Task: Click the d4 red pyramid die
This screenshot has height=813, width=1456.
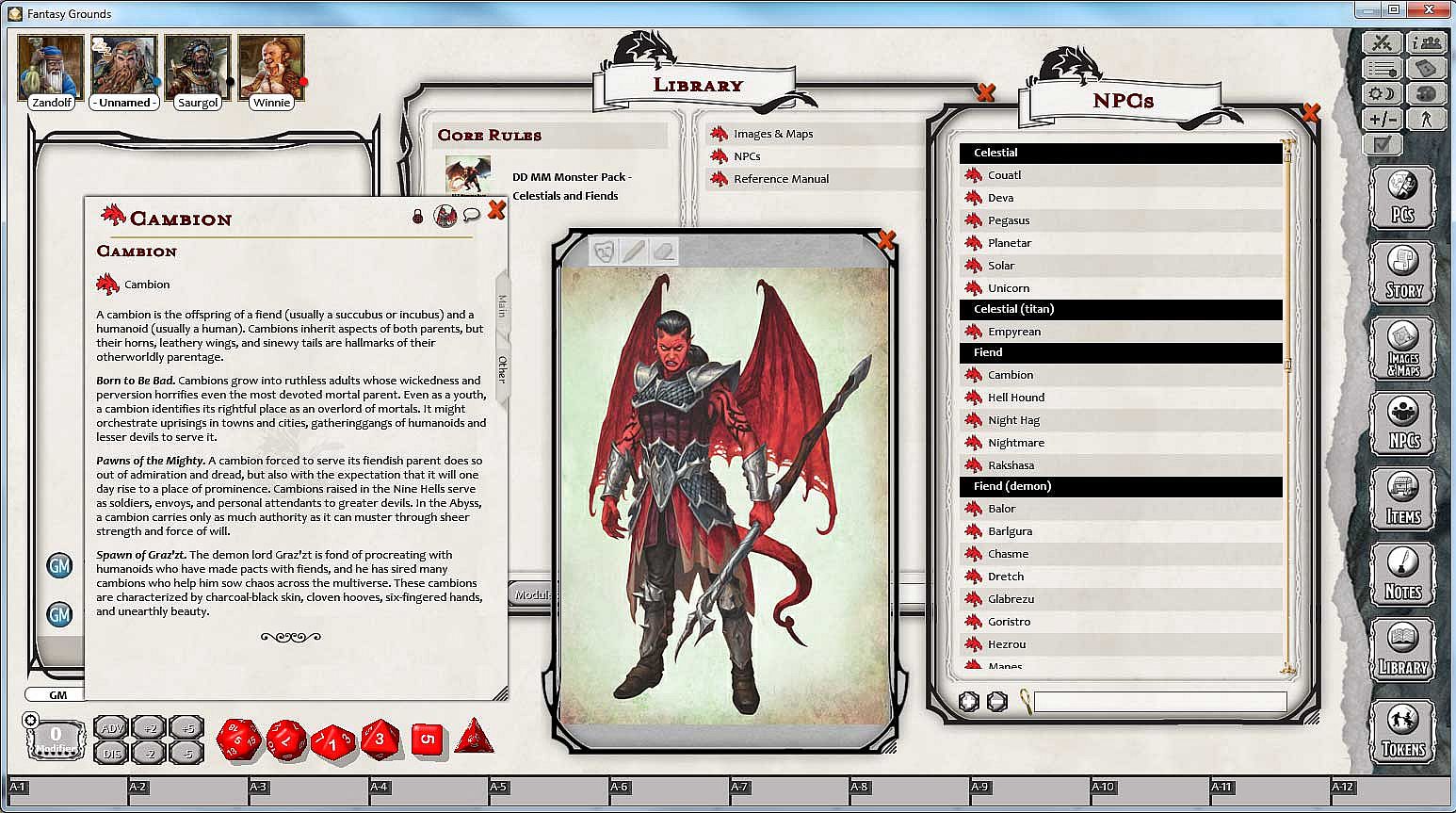Action: 474,737
